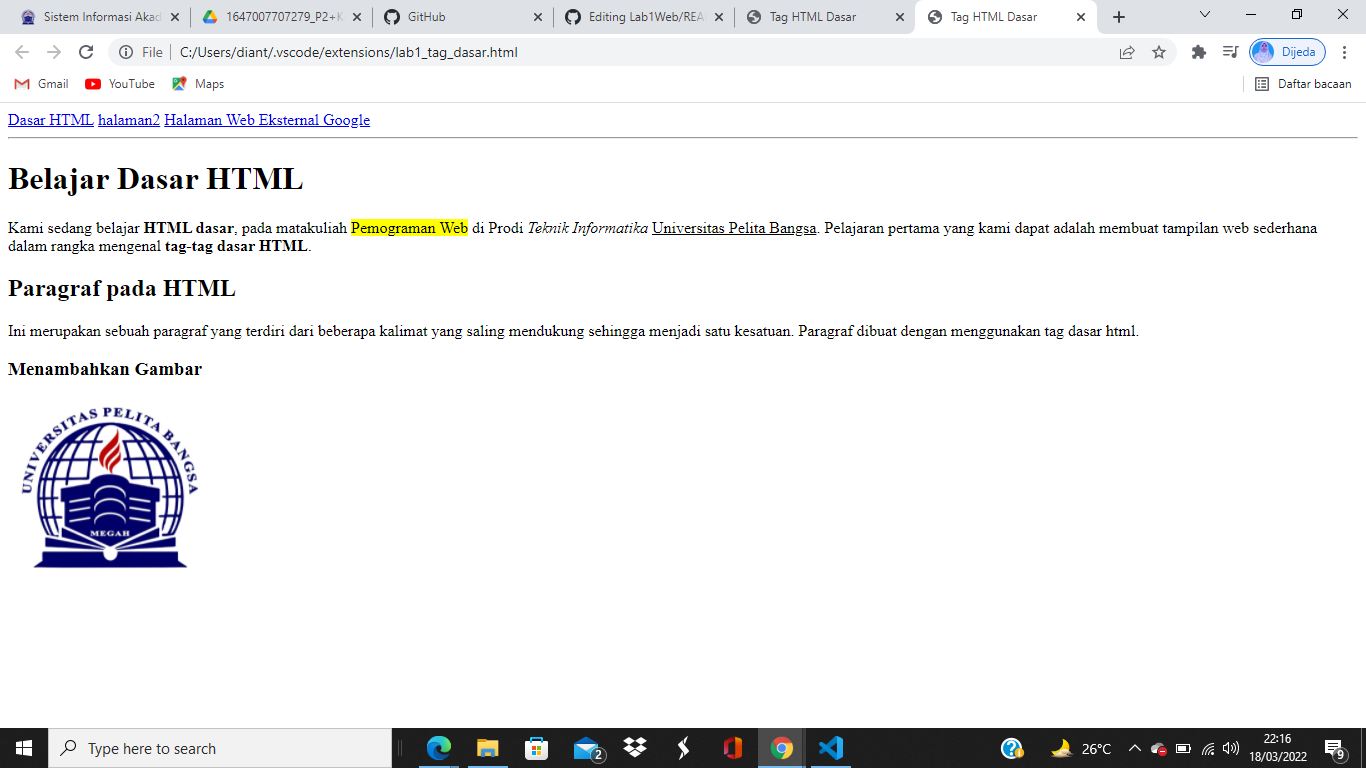Image resolution: width=1366 pixels, height=768 pixels.
Task: Open Halaman Web Eksternal Google link
Action: click(x=267, y=120)
